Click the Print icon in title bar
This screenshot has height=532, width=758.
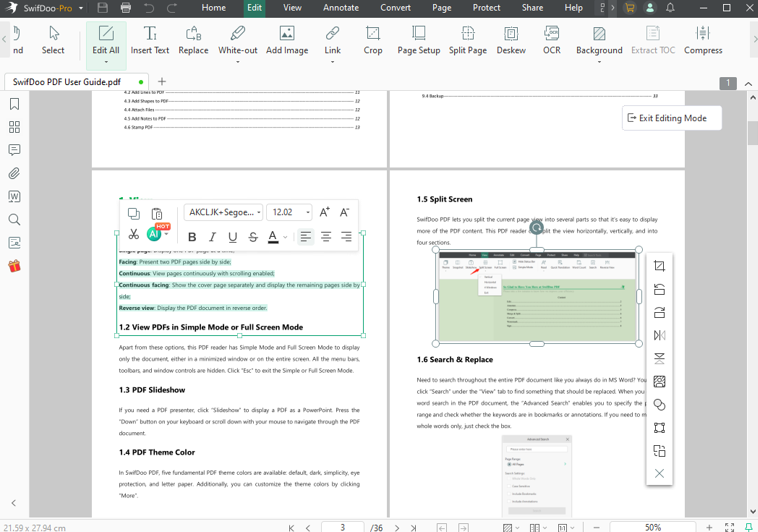click(x=126, y=8)
